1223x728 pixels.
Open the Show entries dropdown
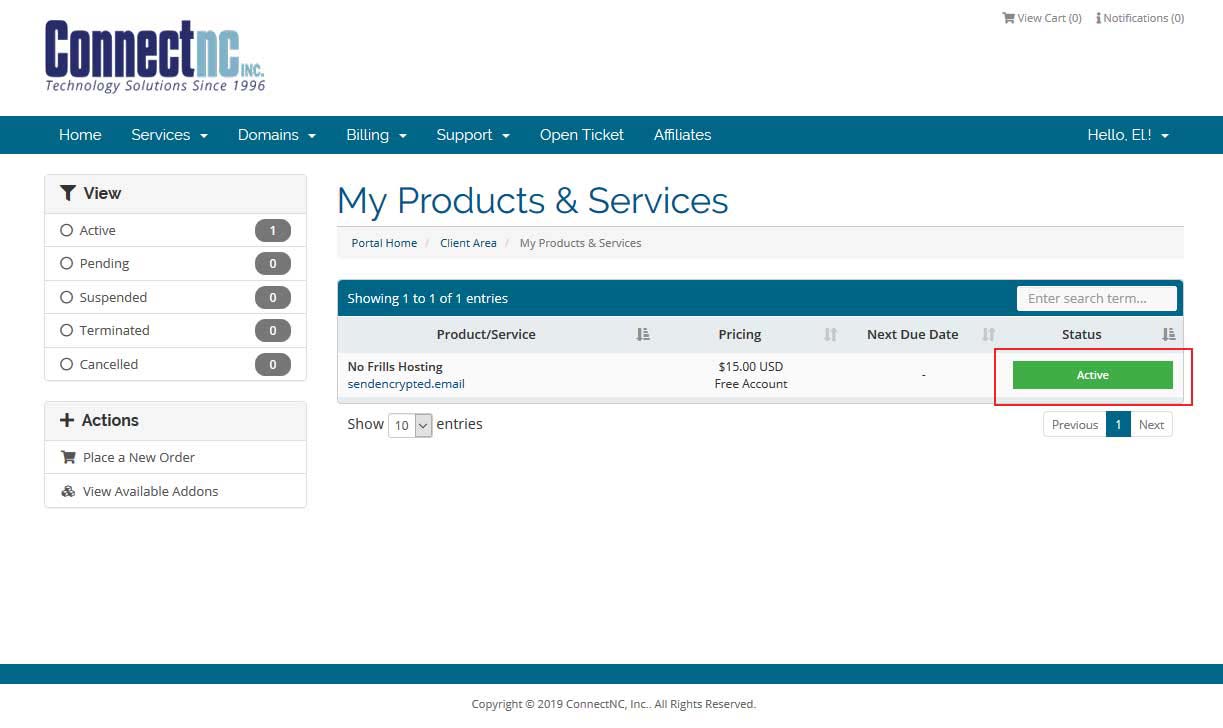(x=410, y=424)
